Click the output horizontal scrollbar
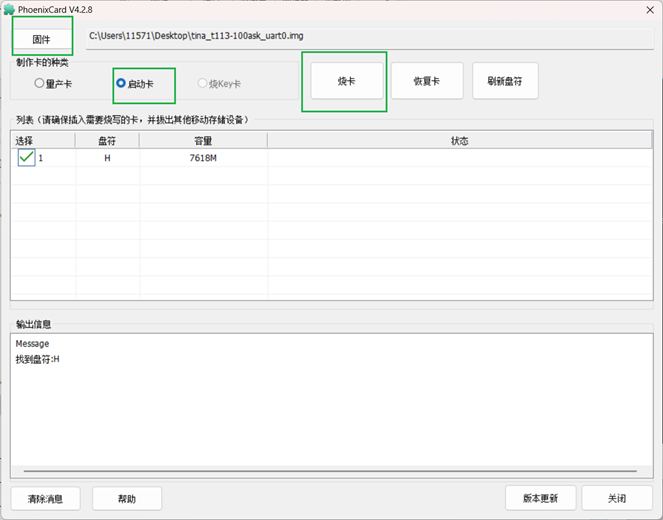Viewport: 663px width, 520px height. 330,471
